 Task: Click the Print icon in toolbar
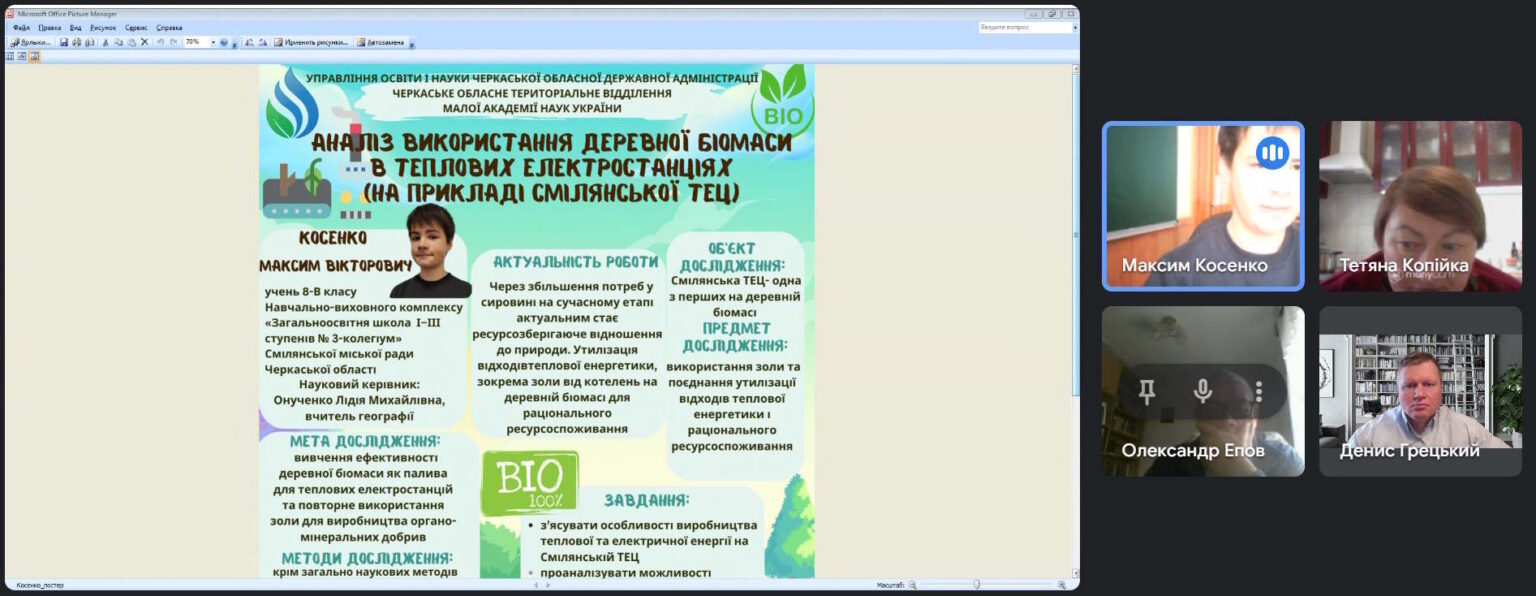(77, 43)
